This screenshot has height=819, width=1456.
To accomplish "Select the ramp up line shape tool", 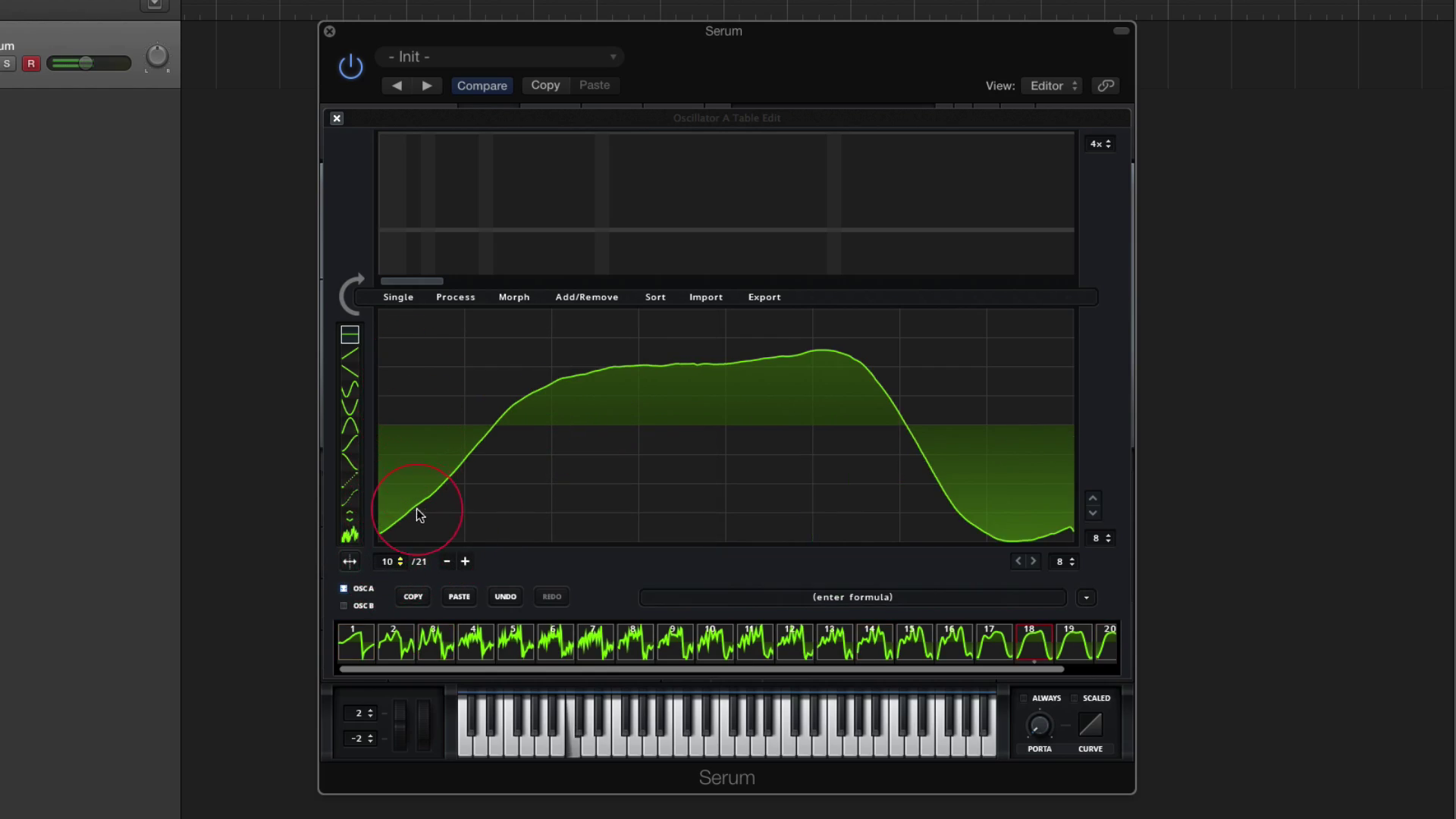I will pyautogui.click(x=350, y=353).
